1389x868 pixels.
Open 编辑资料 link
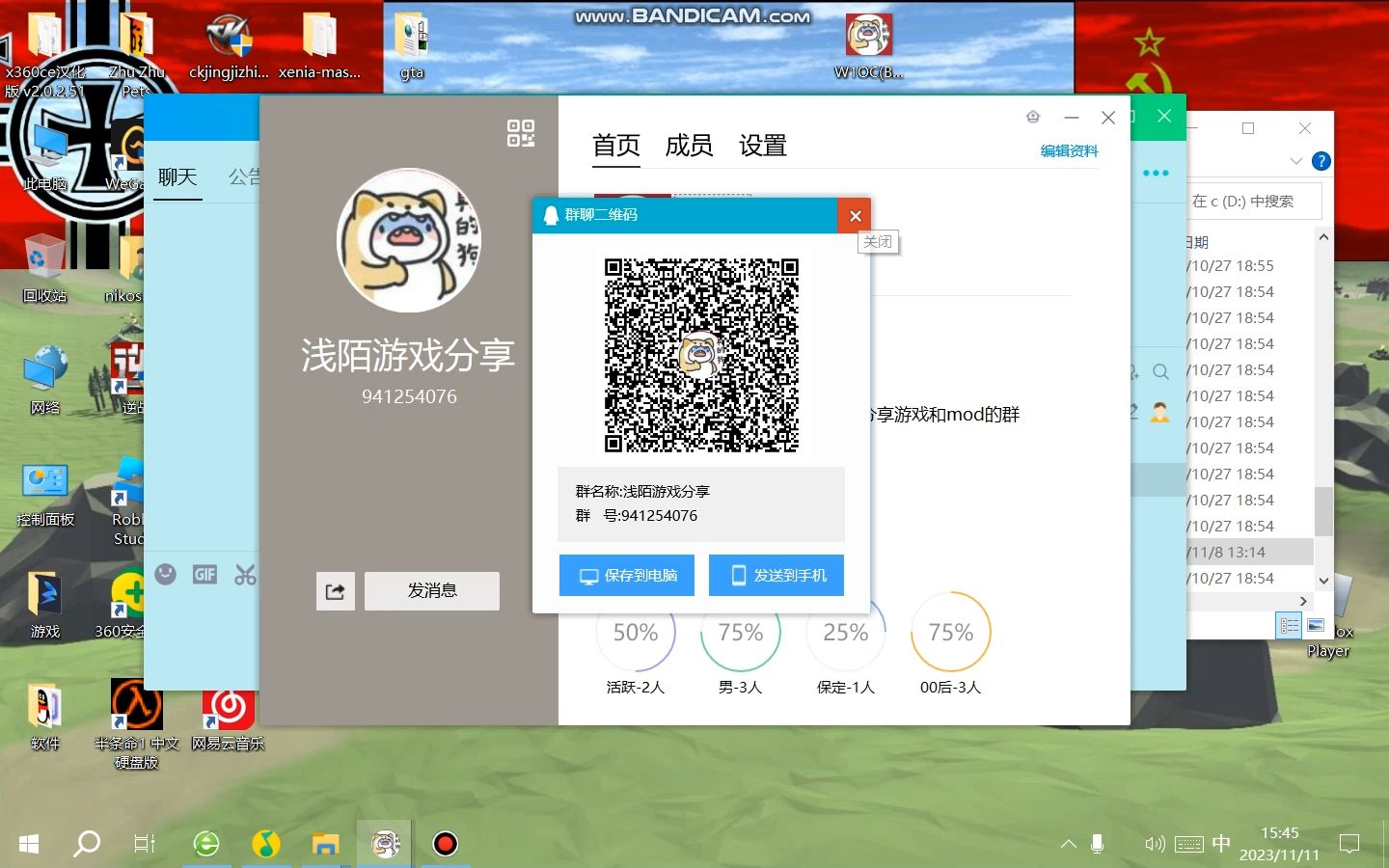click(1069, 151)
